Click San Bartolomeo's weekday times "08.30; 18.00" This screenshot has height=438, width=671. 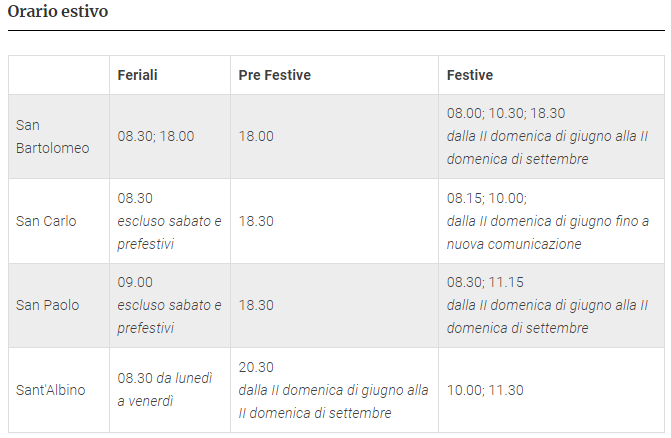(x=155, y=137)
